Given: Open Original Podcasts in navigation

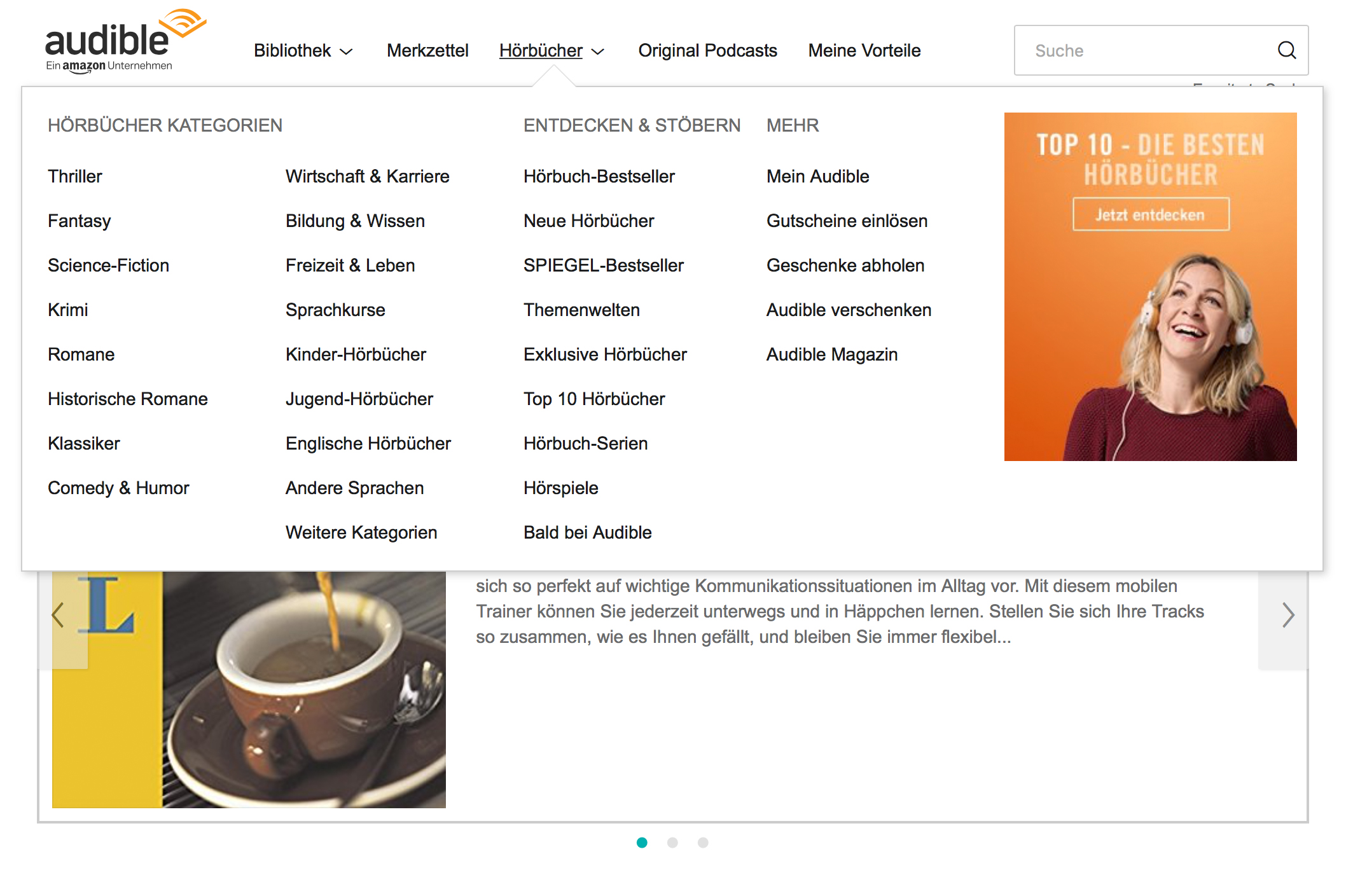Looking at the screenshot, I should tap(707, 51).
